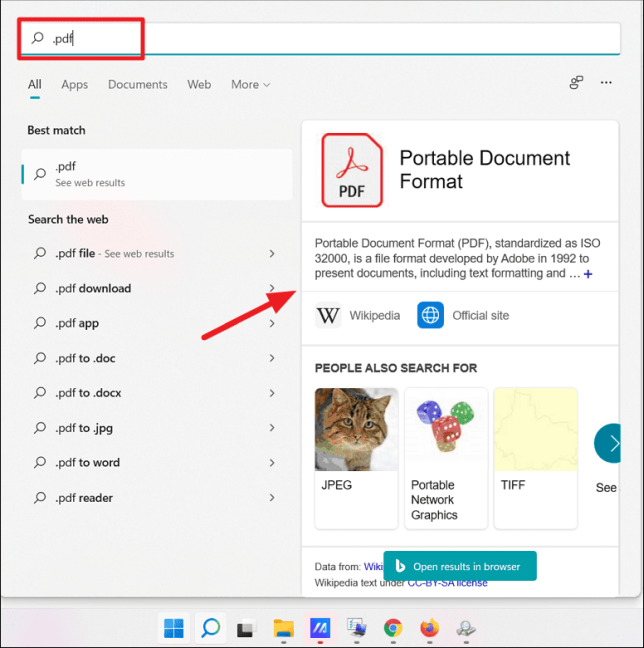
Task: Open the Wikipedia link
Action: coord(374,315)
